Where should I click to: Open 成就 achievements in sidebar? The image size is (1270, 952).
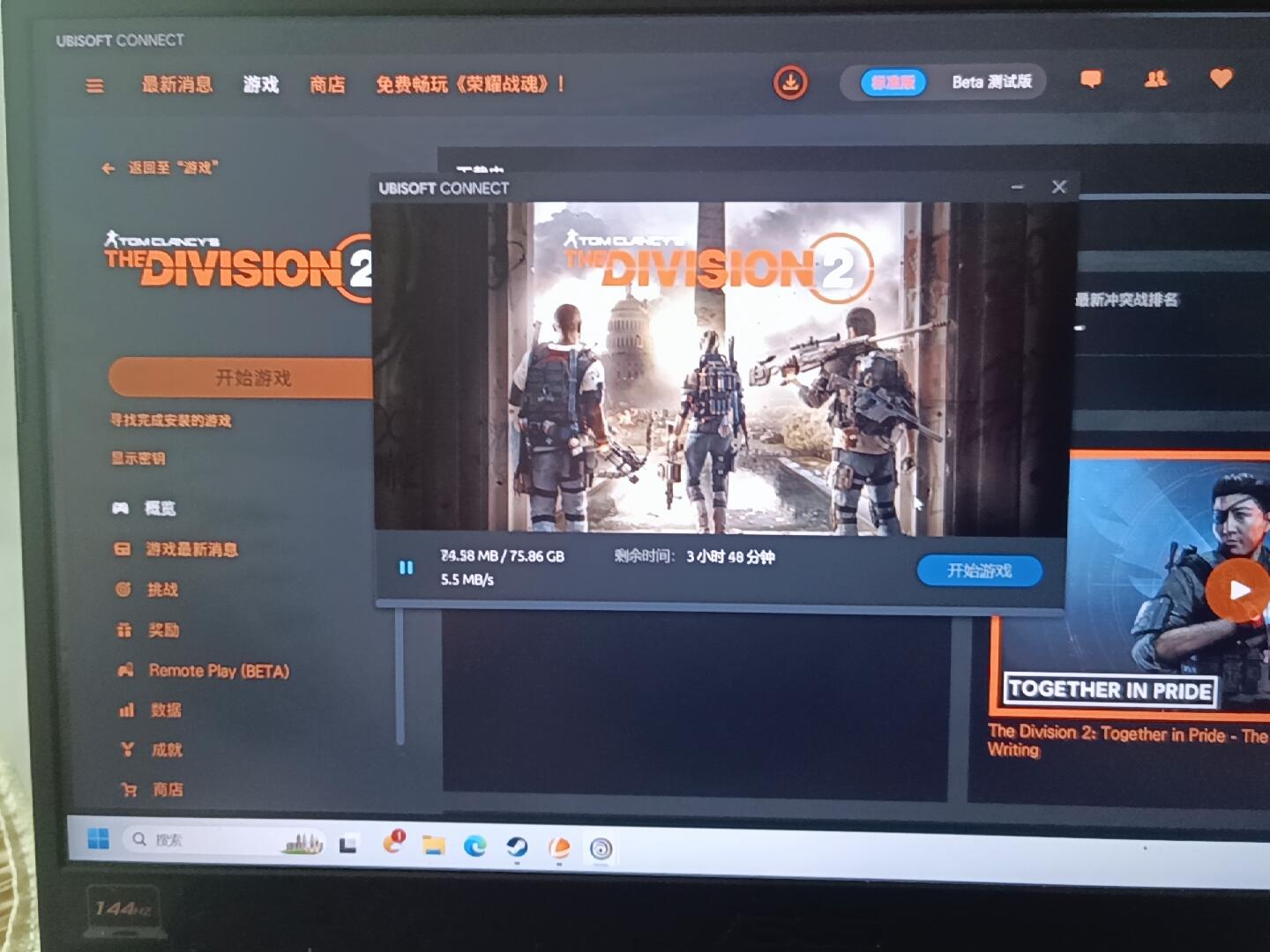166,750
